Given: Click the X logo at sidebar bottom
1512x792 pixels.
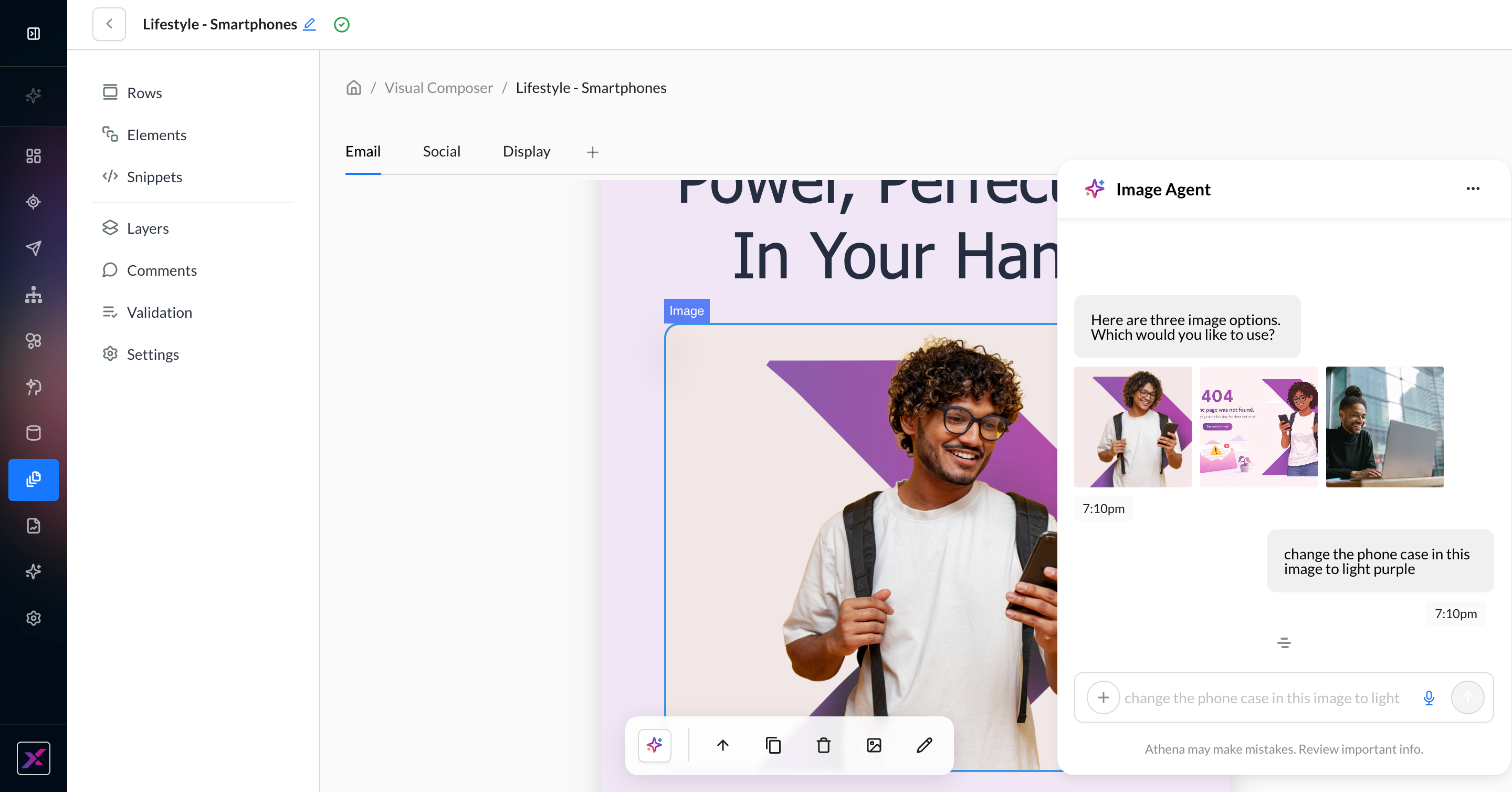Looking at the screenshot, I should click(34, 758).
